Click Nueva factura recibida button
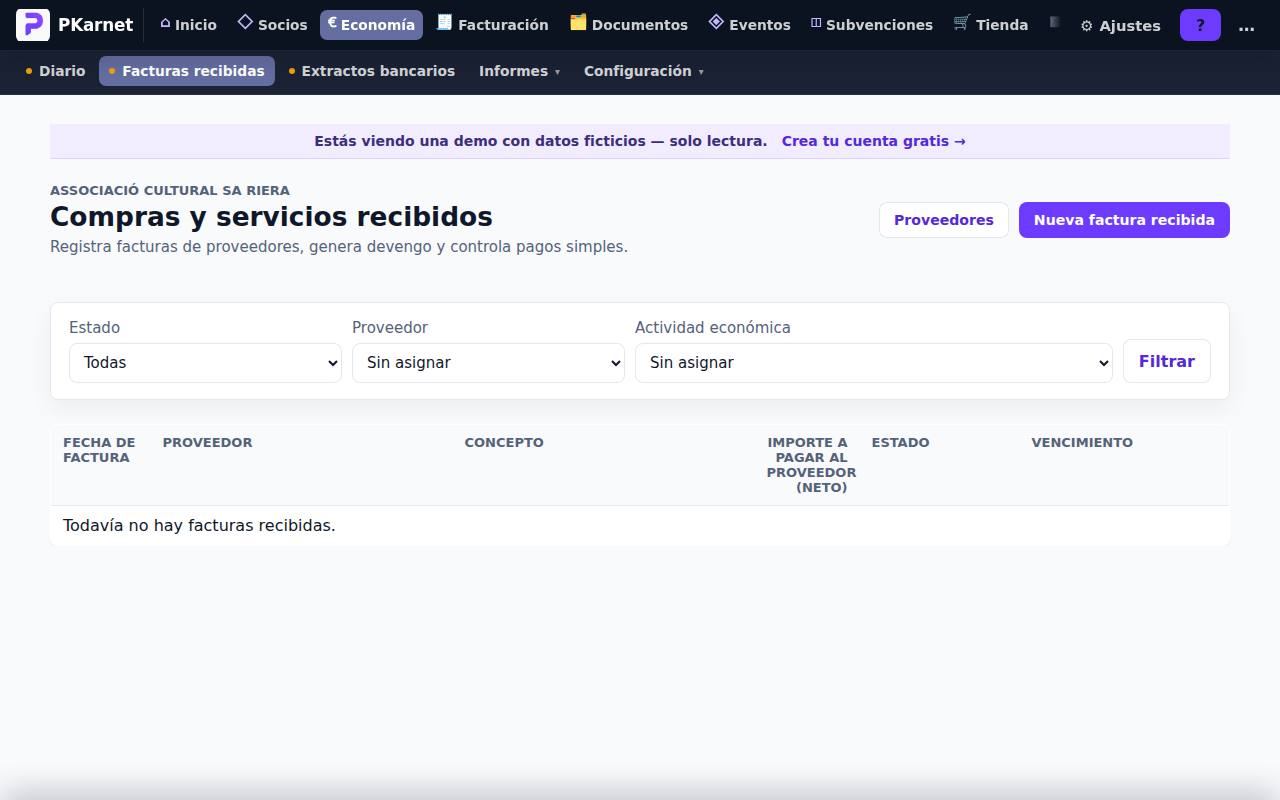The width and height of the screenshot is (1280, 800). click(x=1124, y=220)
